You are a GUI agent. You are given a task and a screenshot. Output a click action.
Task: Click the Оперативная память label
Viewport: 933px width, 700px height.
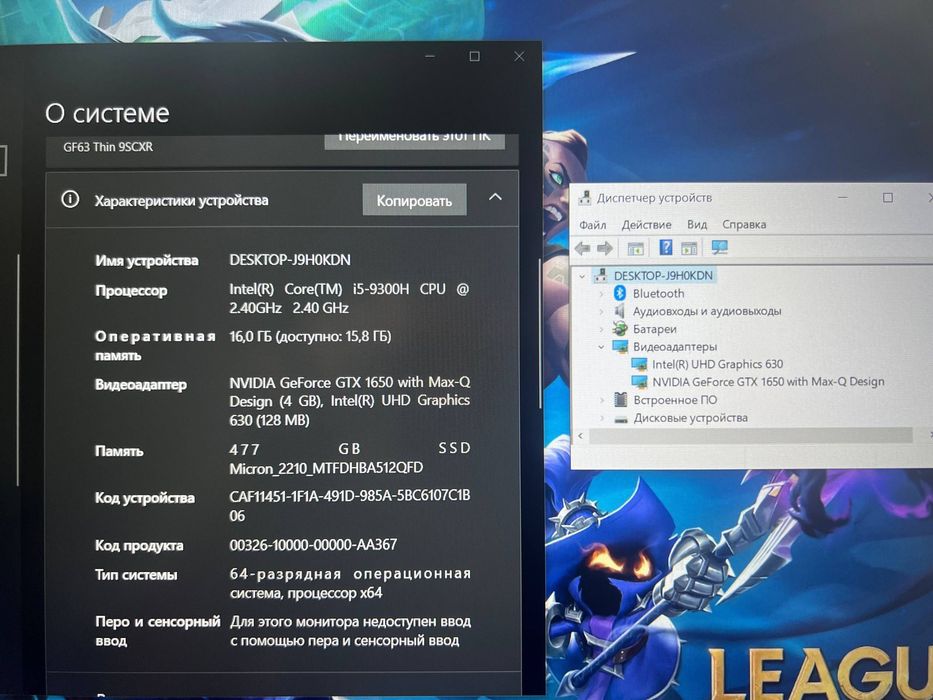pos(155,345)
